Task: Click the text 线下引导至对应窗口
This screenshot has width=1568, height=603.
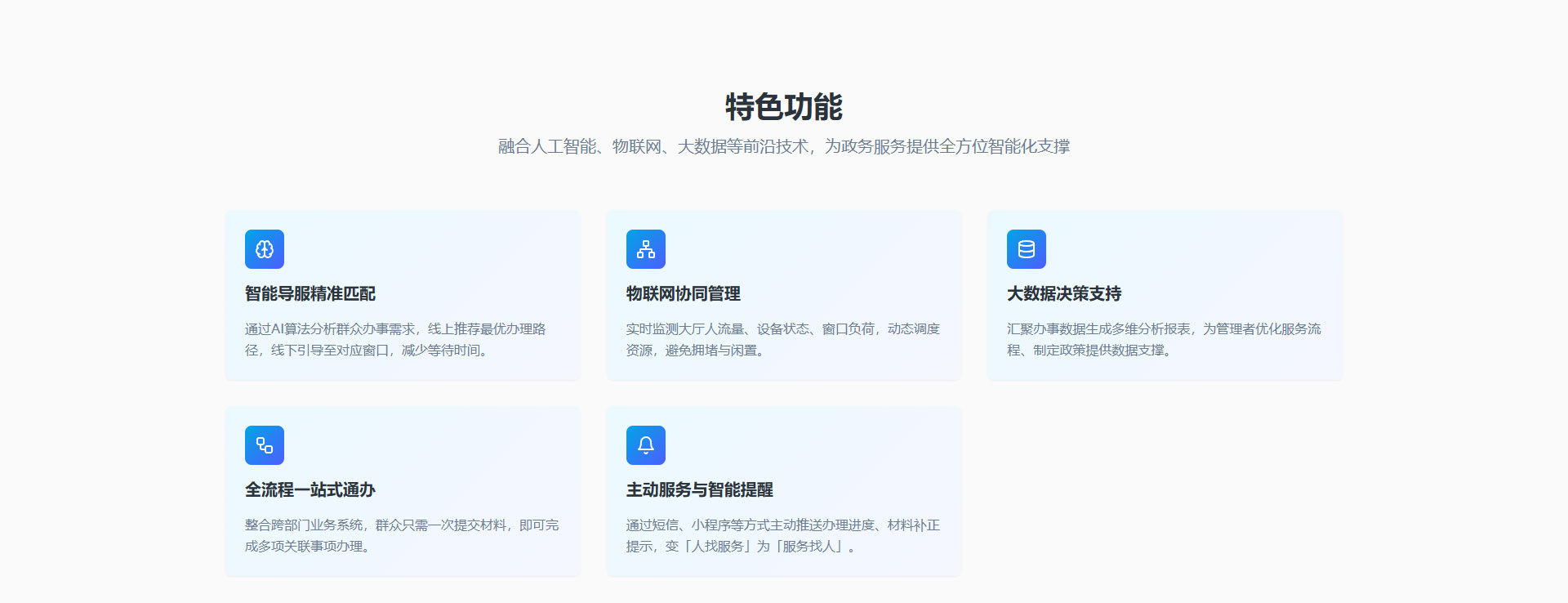Action: (x=331, y=351)
